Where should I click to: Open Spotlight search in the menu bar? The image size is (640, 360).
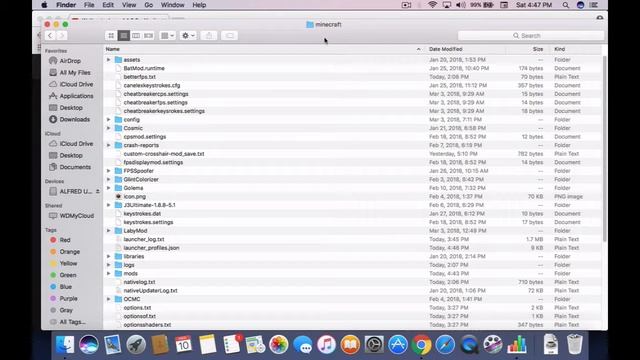565,5
